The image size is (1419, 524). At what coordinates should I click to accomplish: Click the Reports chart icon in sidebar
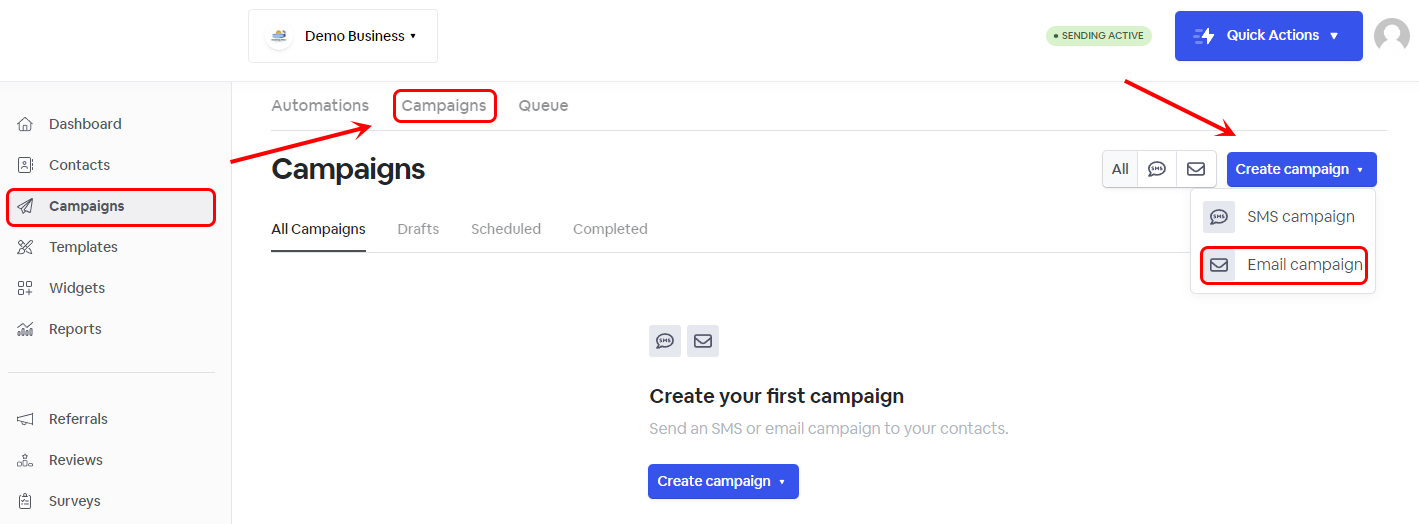26,329
